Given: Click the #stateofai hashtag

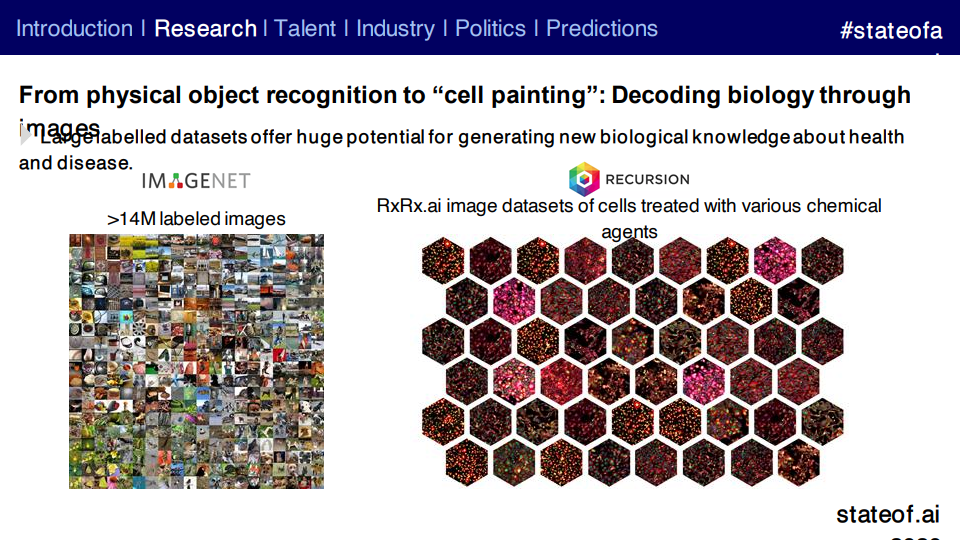Looking at the screenshot, I should [891, 30].
